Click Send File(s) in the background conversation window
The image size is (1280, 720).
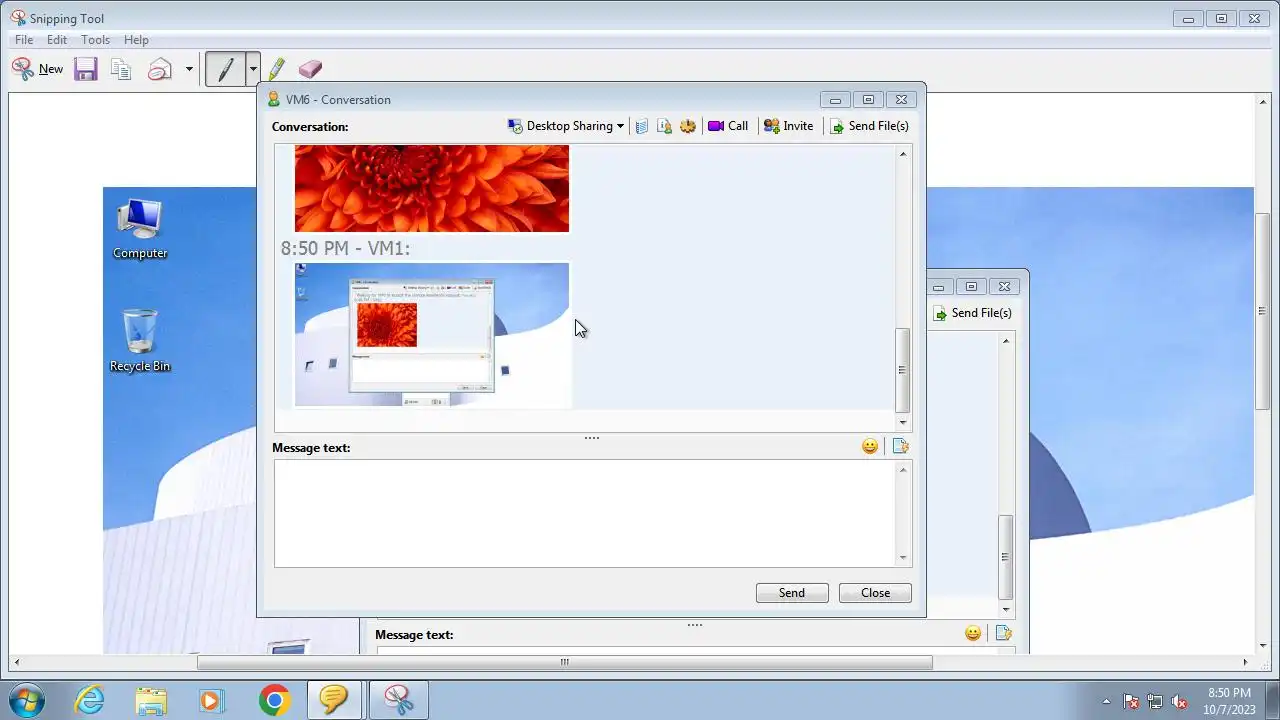pos(972,313)
